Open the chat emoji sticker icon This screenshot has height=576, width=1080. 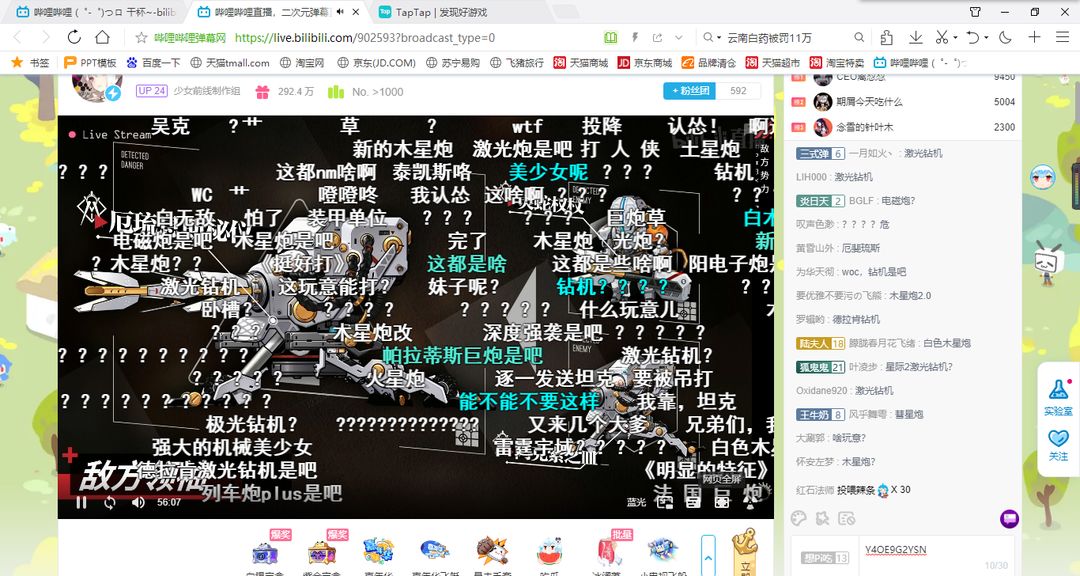coord(822,519)
